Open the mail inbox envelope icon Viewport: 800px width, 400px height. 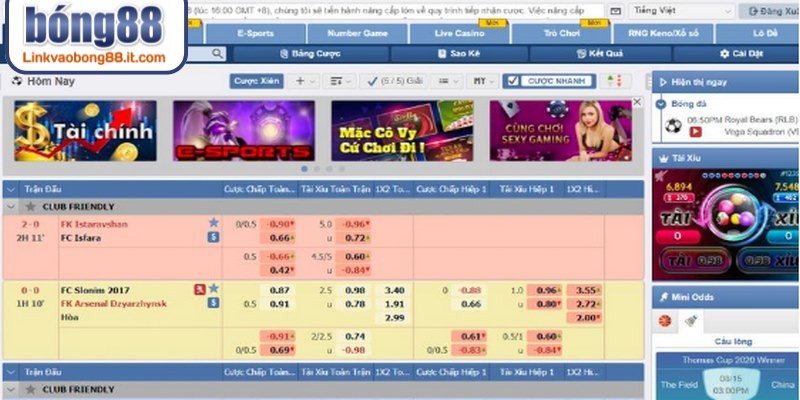pyautogui.click(x=616, y=11)
